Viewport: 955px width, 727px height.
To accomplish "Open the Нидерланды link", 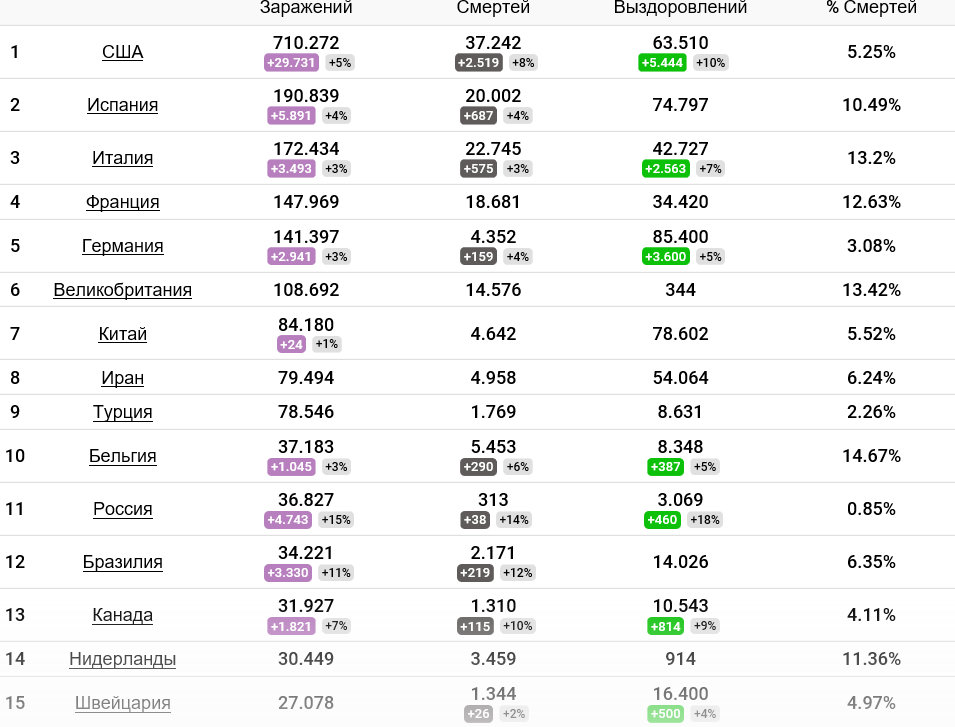I will pyautogui.click(x=122, y=659).
